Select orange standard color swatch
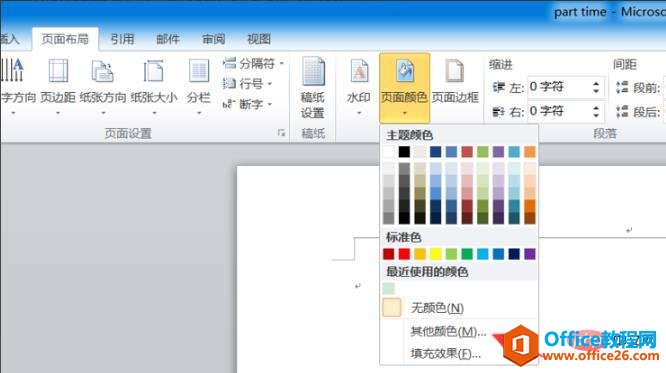 [420, 254]
